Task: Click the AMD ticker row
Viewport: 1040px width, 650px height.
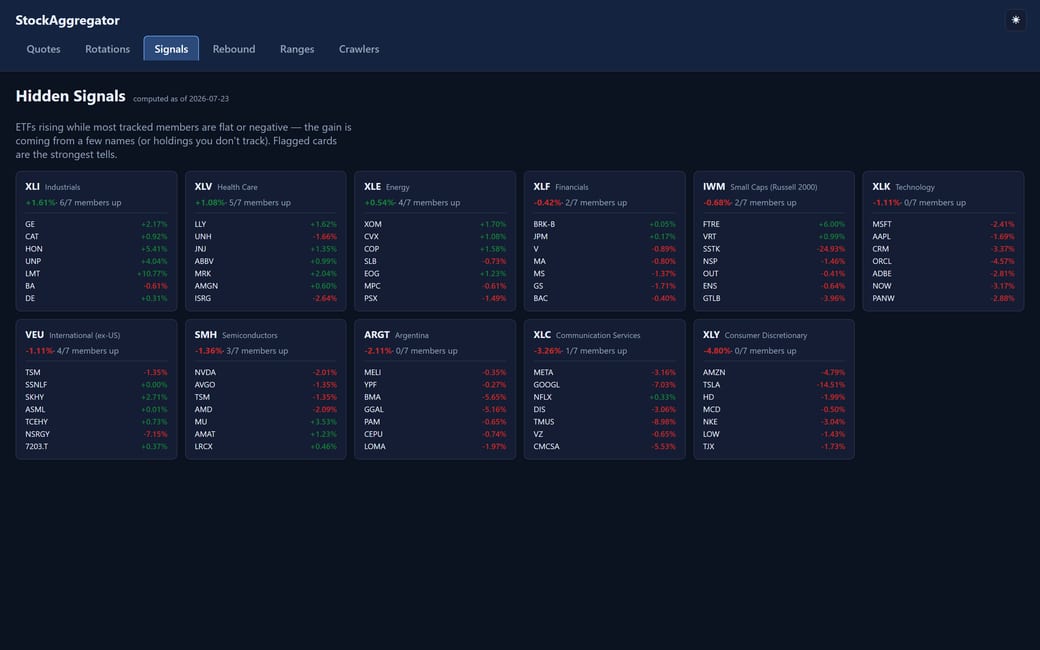Action: tap(265, 409)
